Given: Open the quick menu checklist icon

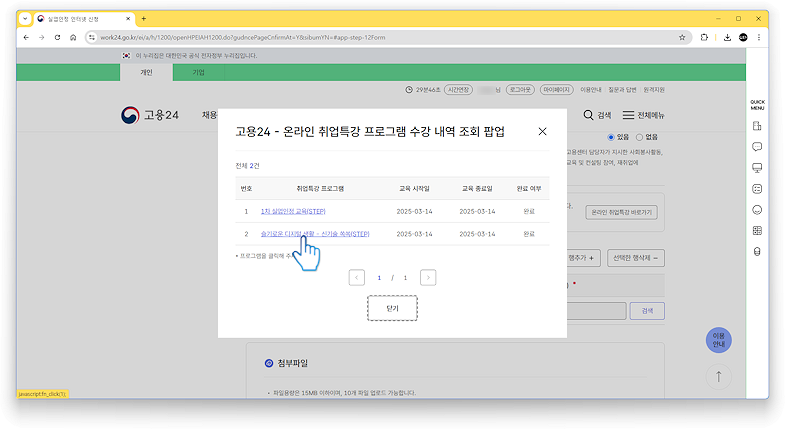Looking at the screenshot, I should pyautogui.click(x=757, y=189).
